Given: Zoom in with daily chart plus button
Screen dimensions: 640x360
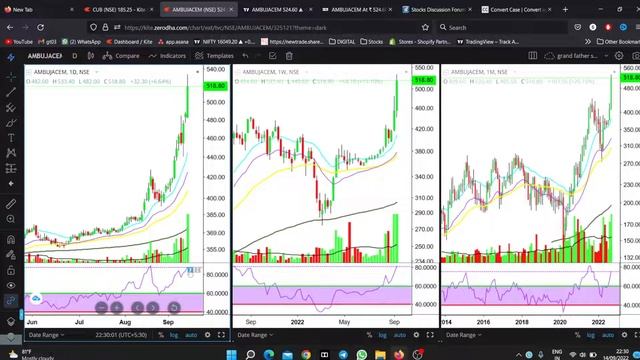Looking at the screenshot, I should [x=117, y=308].
